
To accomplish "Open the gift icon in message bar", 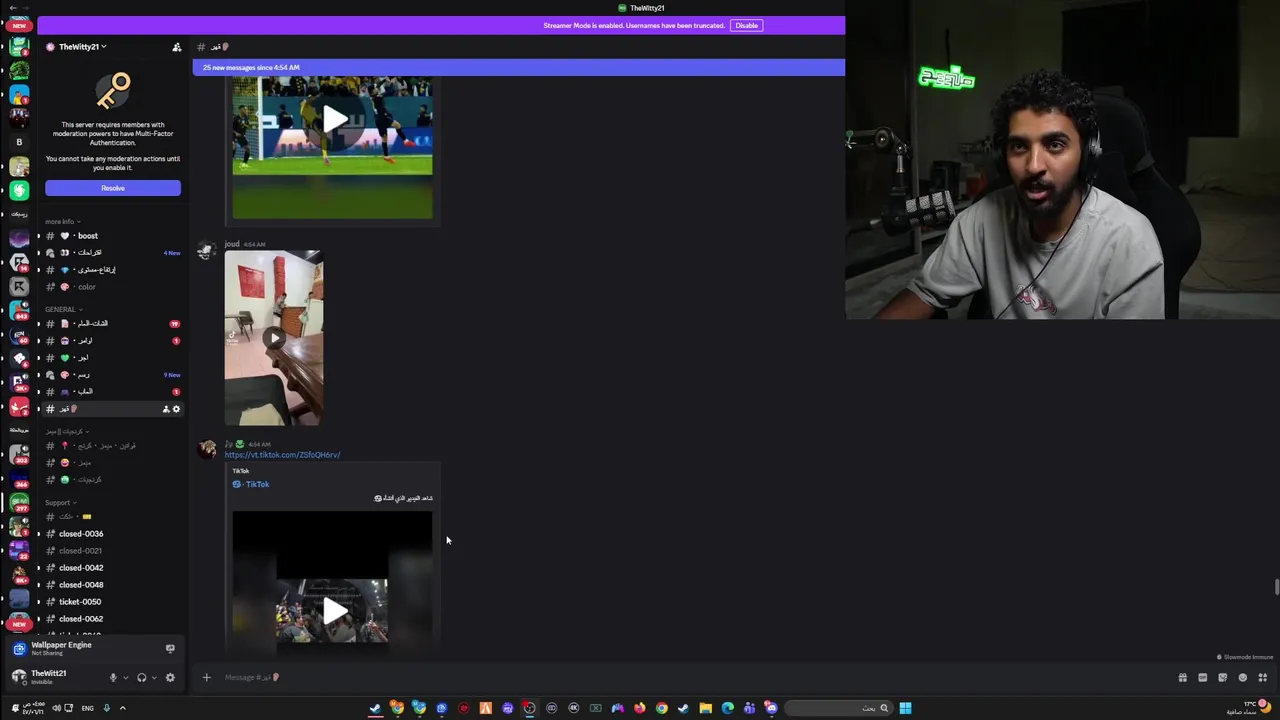I will point(1183,678).
